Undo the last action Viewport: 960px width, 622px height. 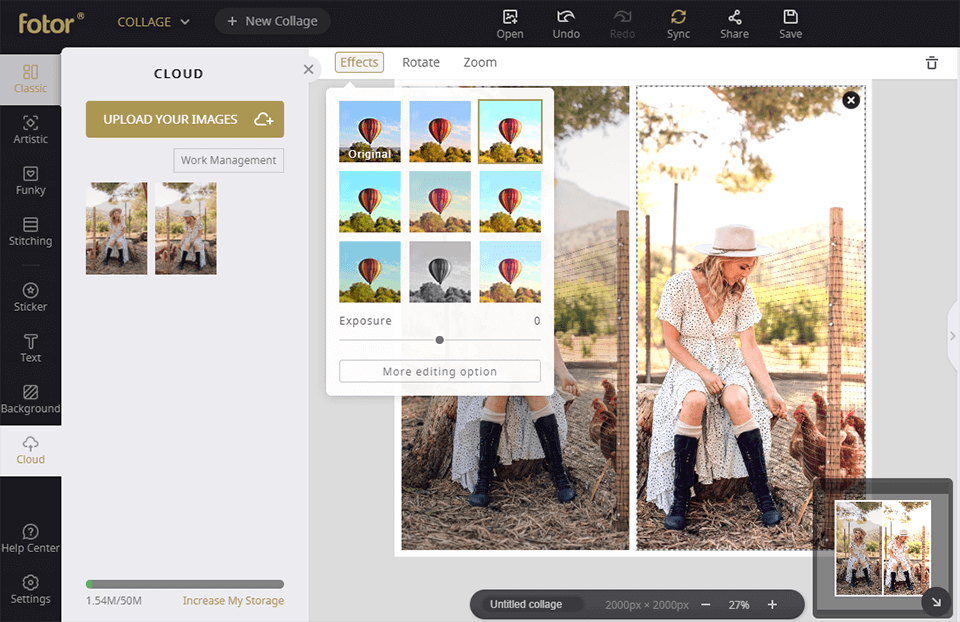pos(566,23)
